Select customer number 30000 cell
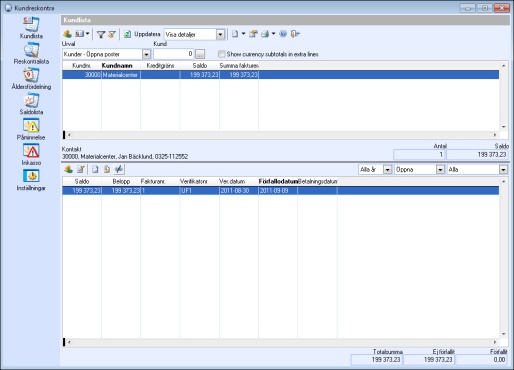 [x=82, y=75]
